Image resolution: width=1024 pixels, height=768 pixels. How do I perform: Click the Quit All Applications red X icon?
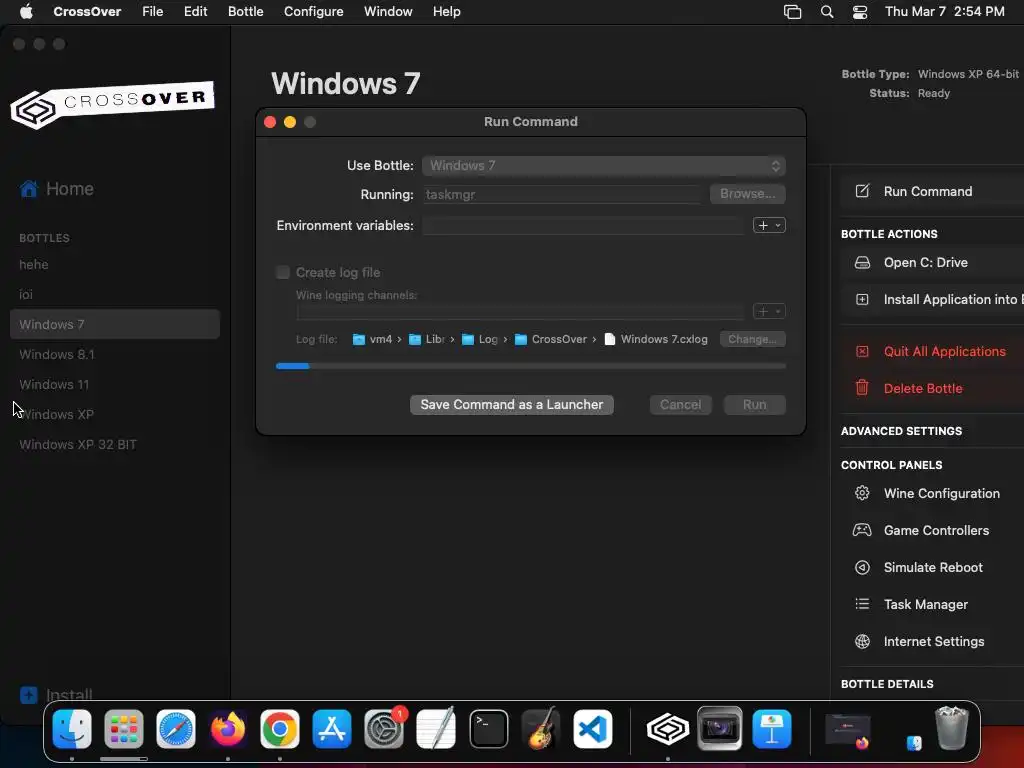coord(862,351)
